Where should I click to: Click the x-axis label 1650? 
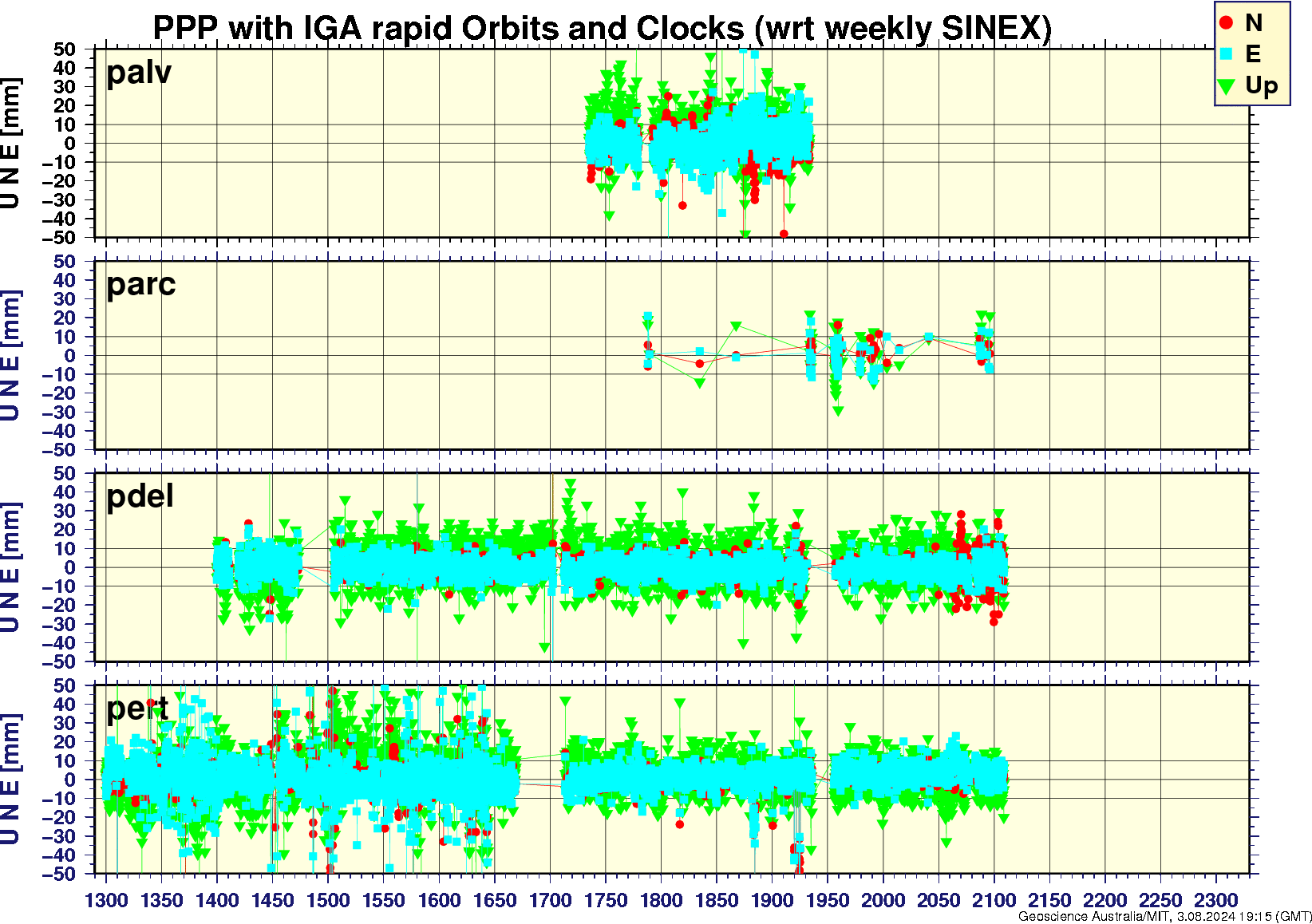[494, 900]
